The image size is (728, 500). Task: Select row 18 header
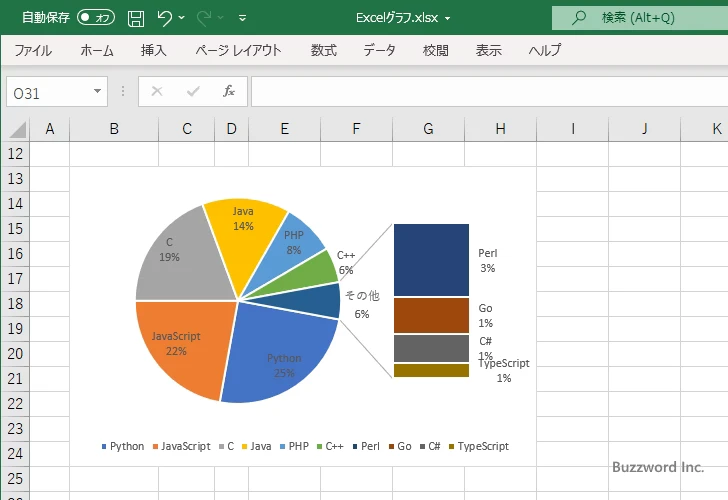pos(15,304)
